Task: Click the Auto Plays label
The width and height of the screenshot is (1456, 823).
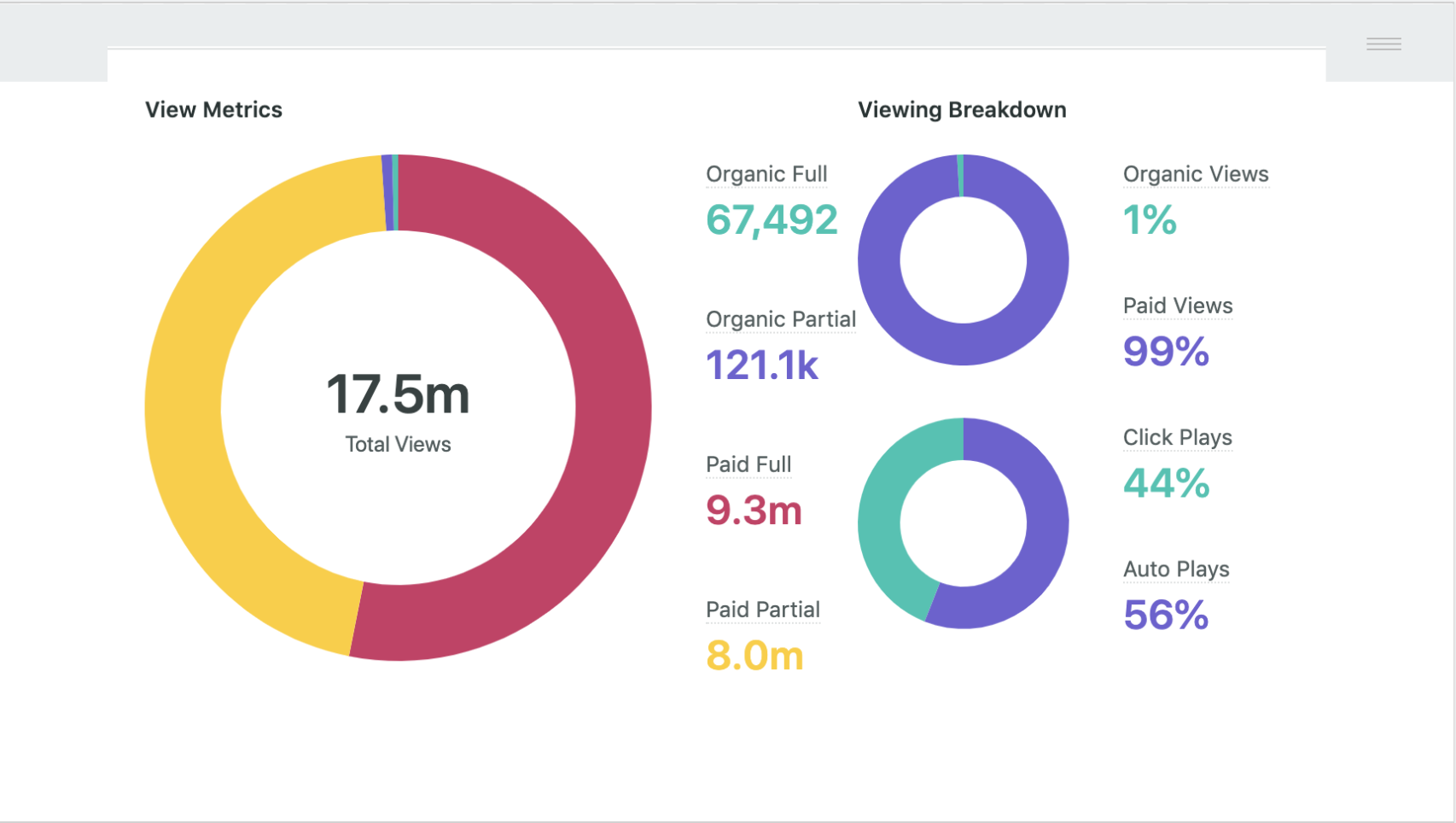Action: (x=1176, y=569)
